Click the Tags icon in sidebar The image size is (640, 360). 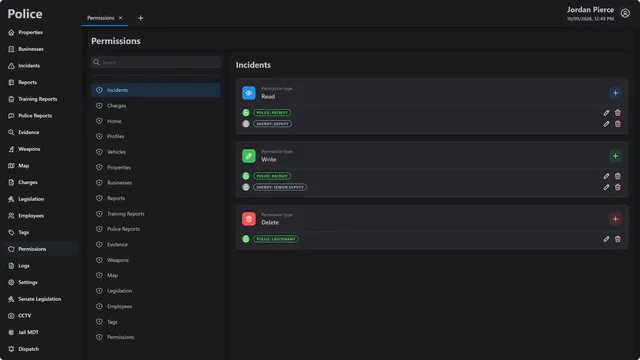(x=11, y=232)
